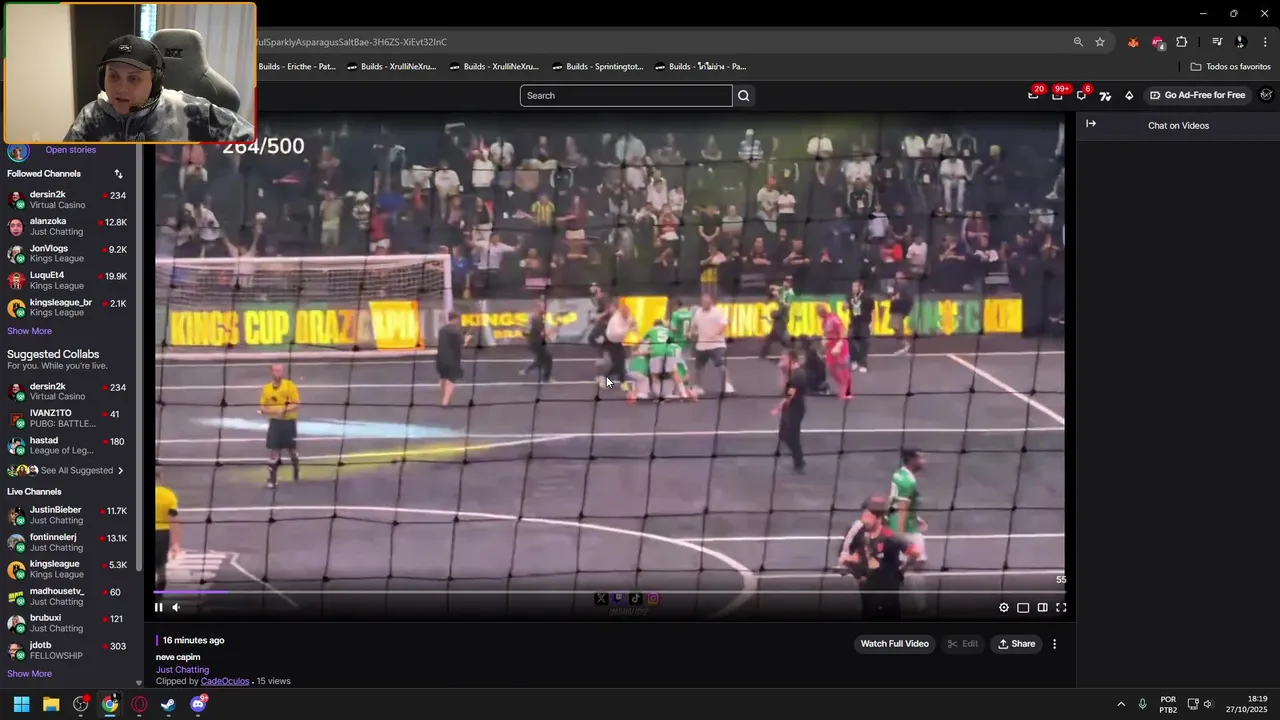The height and width of the screenshot is (720, 1280).
Task: Open the Chrome extensions puzzle menu
Action: coord(1181,42)
